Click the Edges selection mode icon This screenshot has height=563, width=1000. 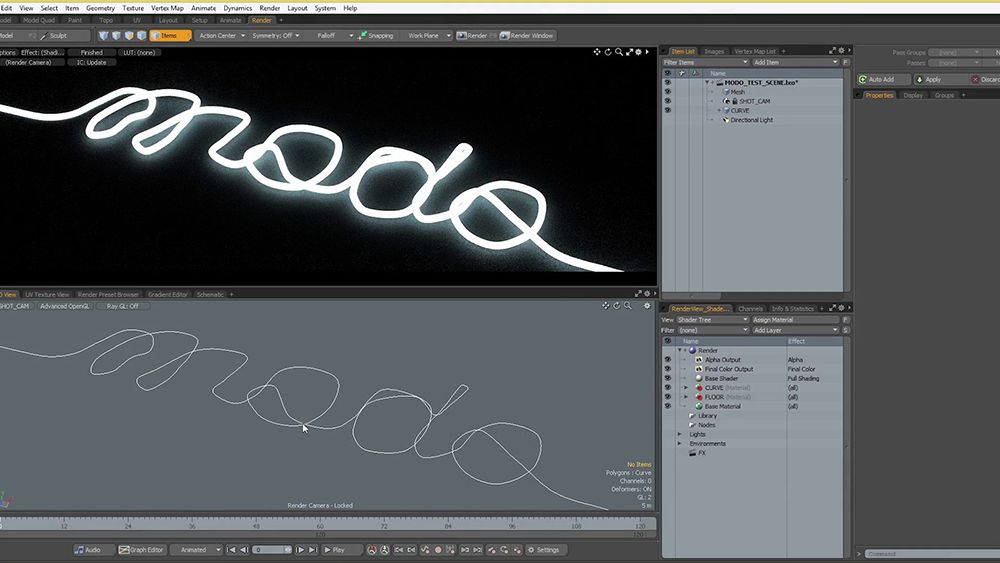(x=116, y=36)
